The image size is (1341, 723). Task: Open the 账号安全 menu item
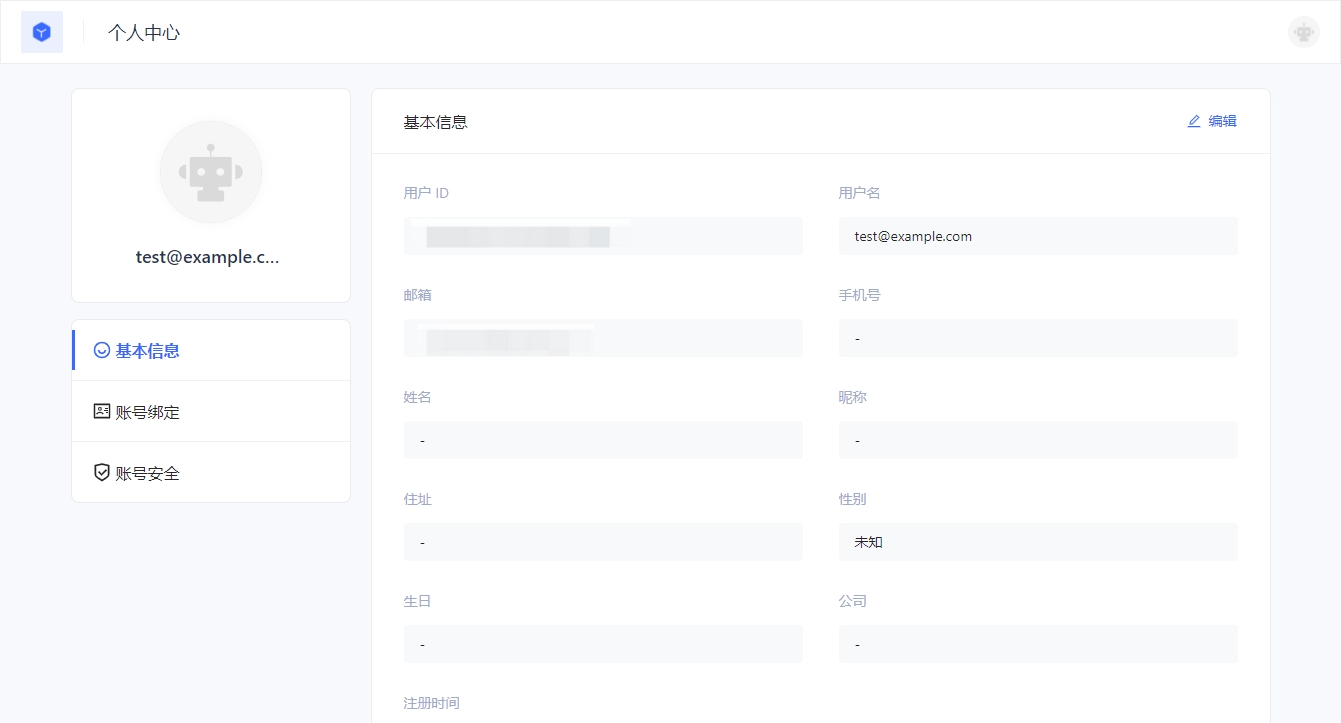click(x=148, y=473)
